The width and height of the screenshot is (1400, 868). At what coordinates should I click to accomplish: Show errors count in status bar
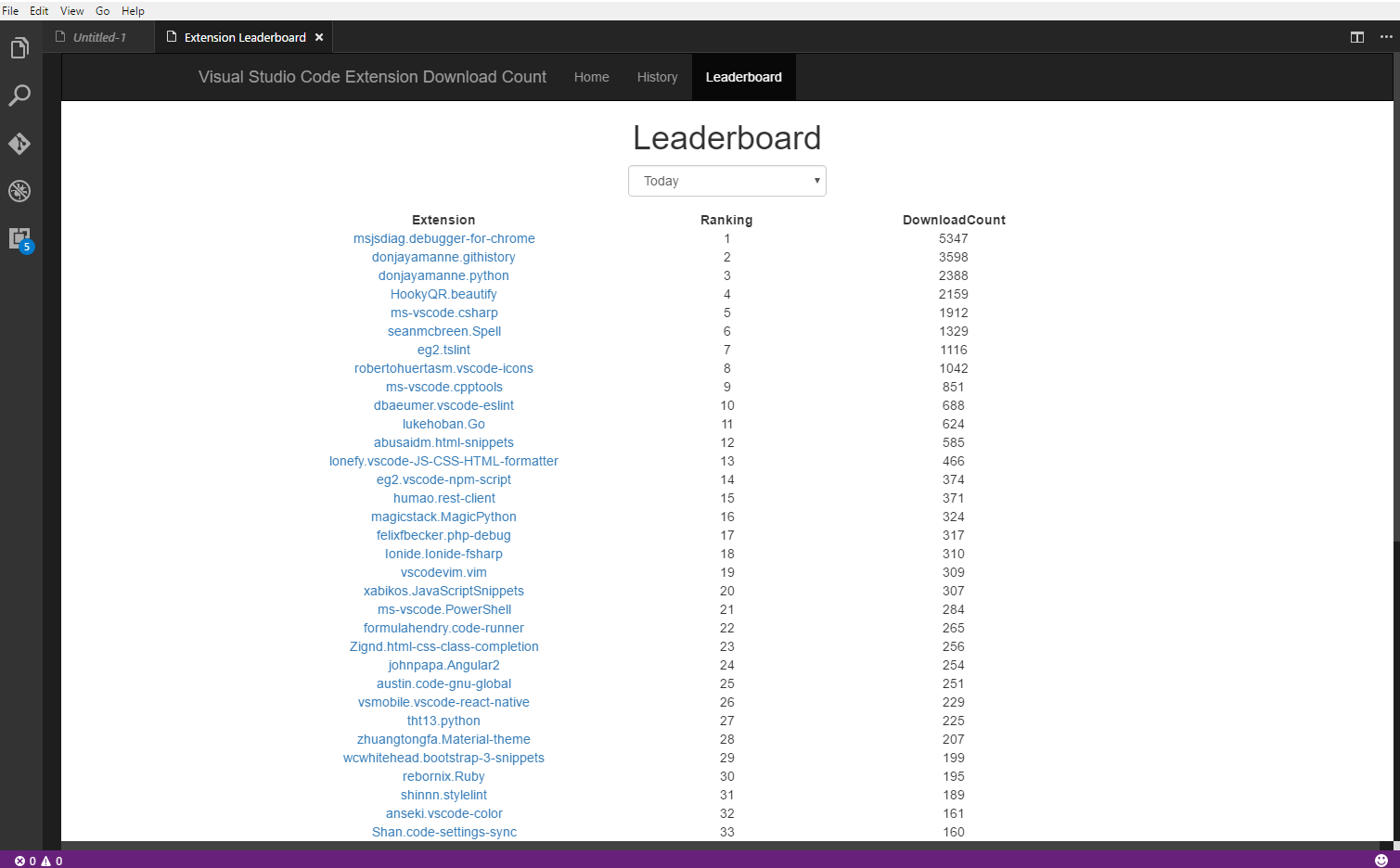[x=25, y=861]
